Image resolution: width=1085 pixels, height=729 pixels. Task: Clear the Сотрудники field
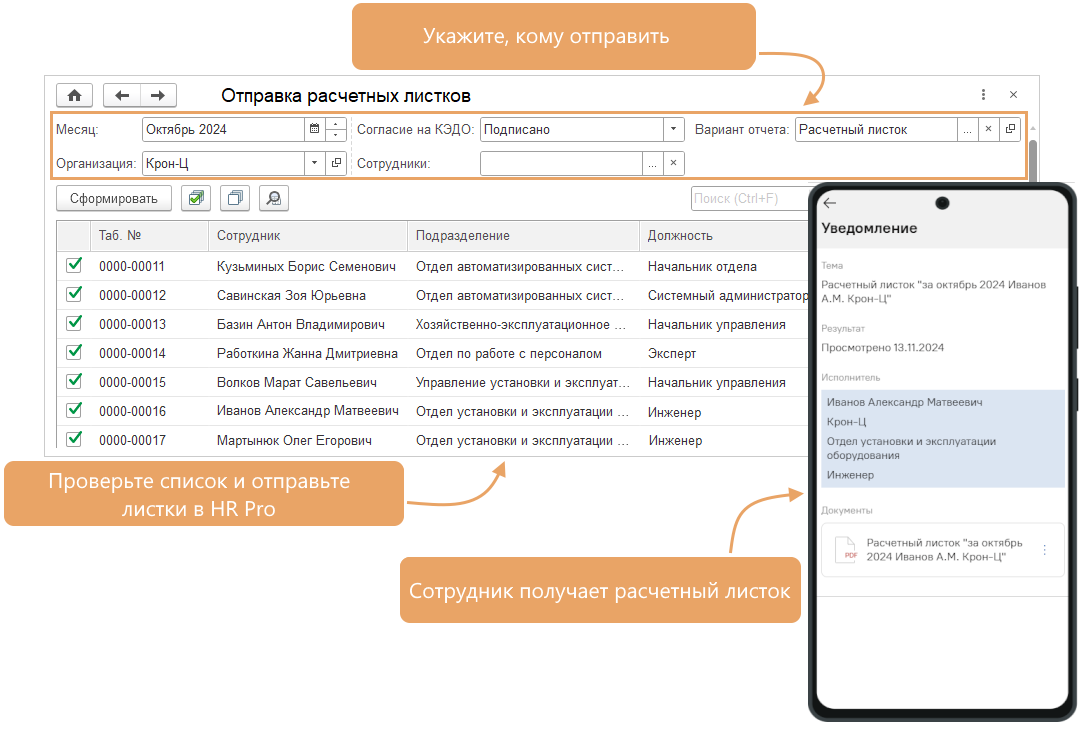[673, 164]
